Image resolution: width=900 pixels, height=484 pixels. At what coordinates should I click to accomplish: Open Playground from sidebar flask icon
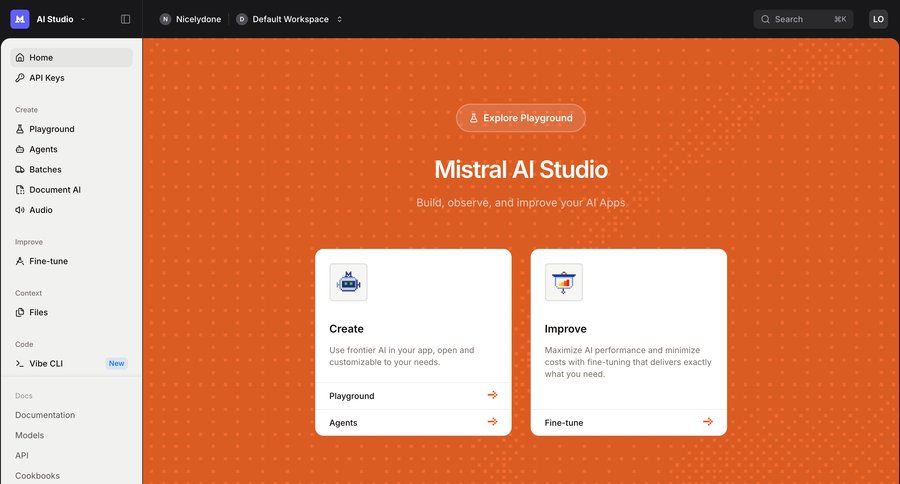click(x=20, y=129)
